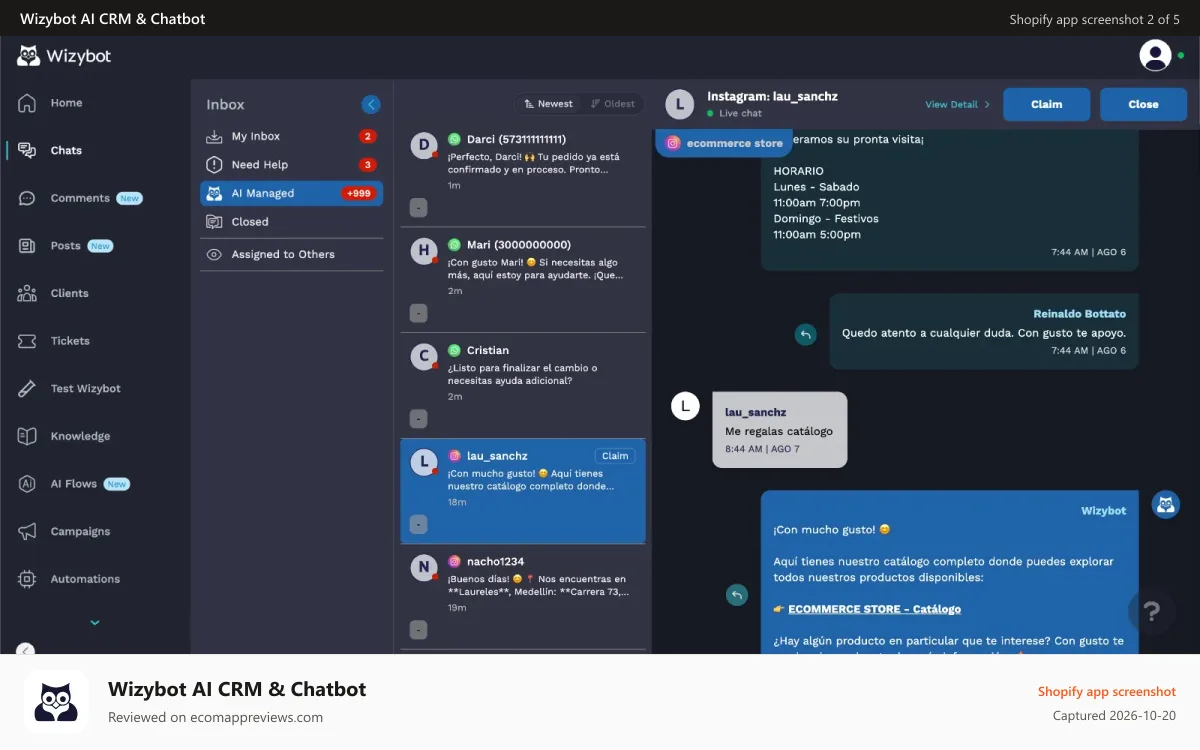Open the nacho1234 Instagram conversation
The image size is (1200, 750).
[523, 597]
